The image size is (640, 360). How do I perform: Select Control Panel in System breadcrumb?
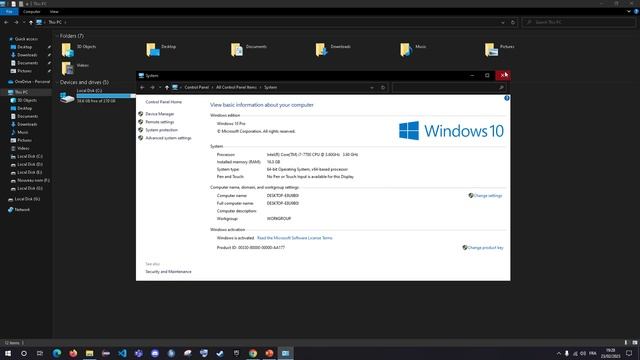tap(196, 87)
